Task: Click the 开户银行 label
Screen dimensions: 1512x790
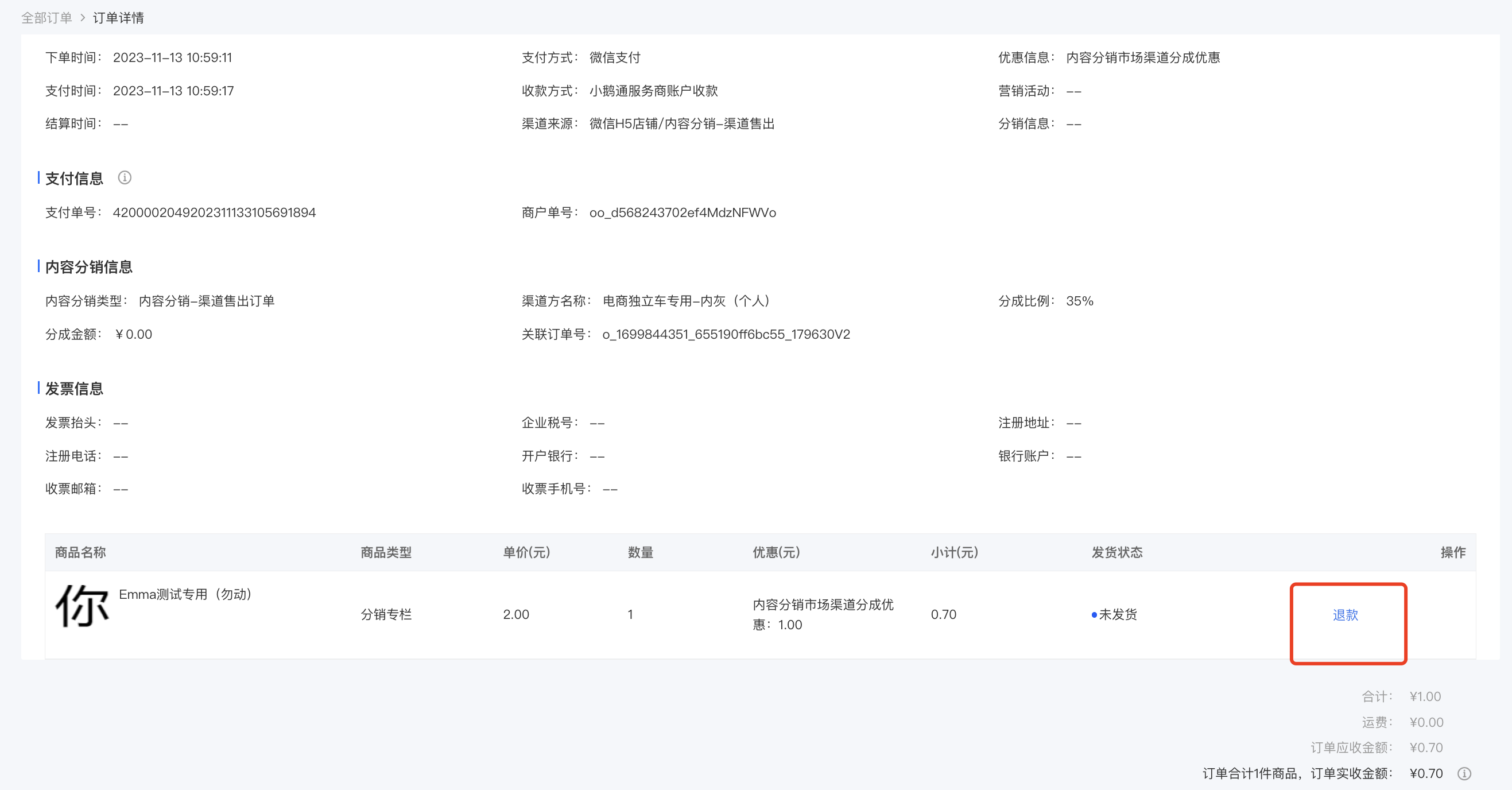Action: click(550, 456)
